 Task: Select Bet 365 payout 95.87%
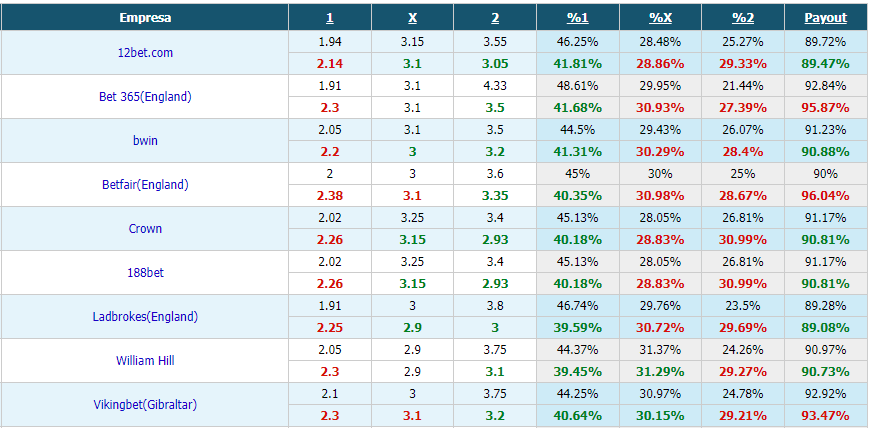tap(826, 108)
